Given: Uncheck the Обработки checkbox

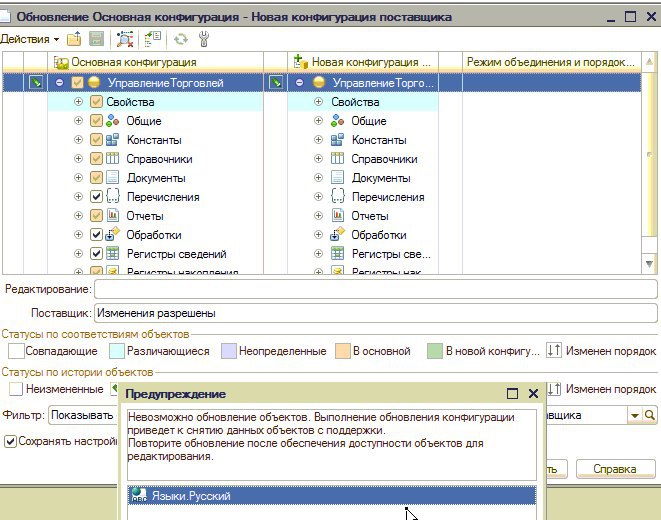Looking at the screenshot, I should point(96,234).
